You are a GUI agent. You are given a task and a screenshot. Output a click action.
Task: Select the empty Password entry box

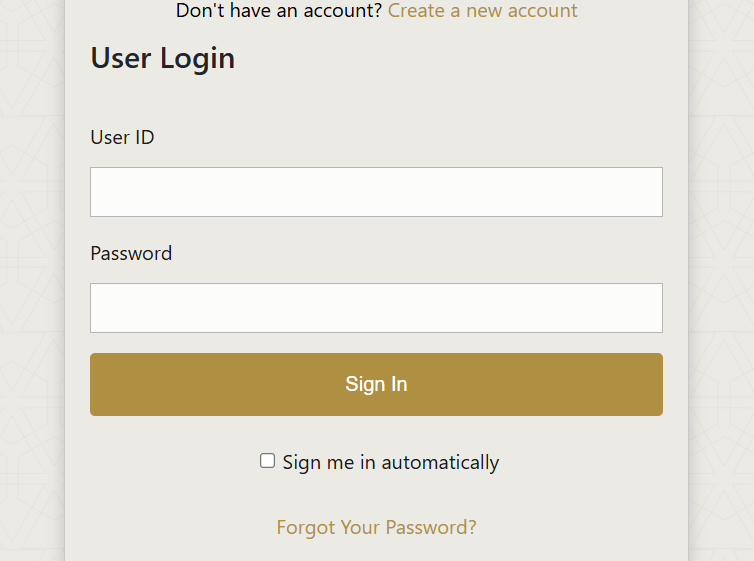[x=376, y=308]
